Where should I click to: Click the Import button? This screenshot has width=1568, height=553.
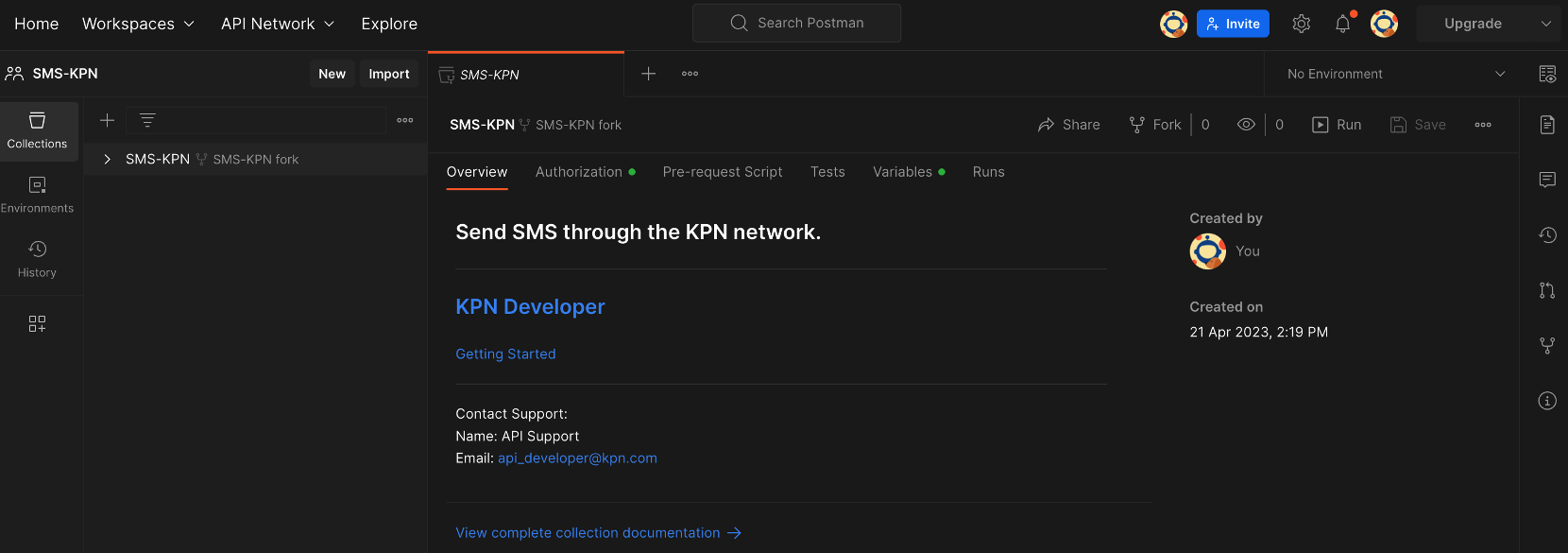click(x=389, y=74)
